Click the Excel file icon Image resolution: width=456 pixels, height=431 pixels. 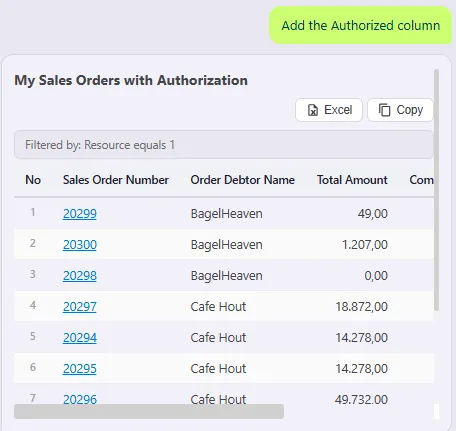click(x=313, y=110)
